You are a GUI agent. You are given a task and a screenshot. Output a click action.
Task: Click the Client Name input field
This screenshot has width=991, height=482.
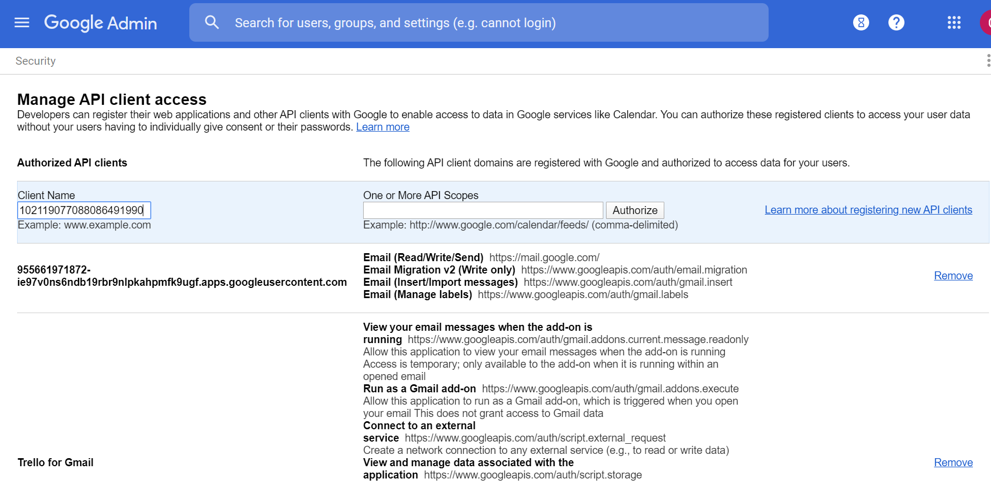point(84,210)
